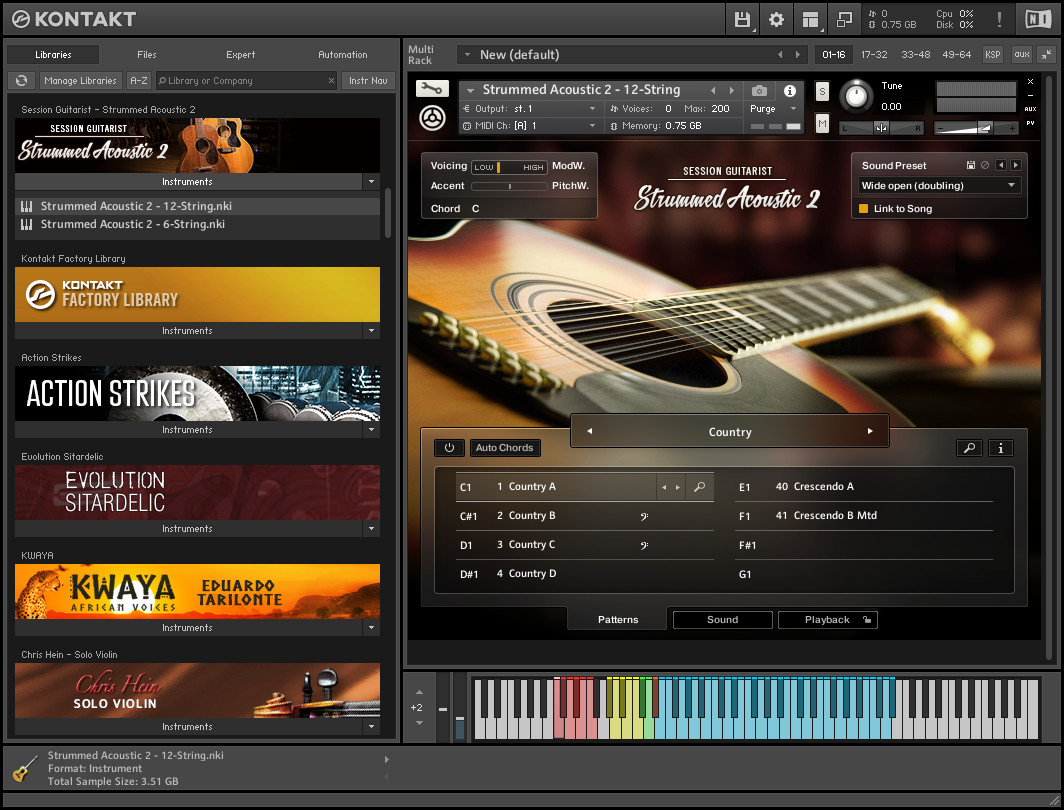
Task: Toggle Instr Nav panel
Action: (368, 80)
